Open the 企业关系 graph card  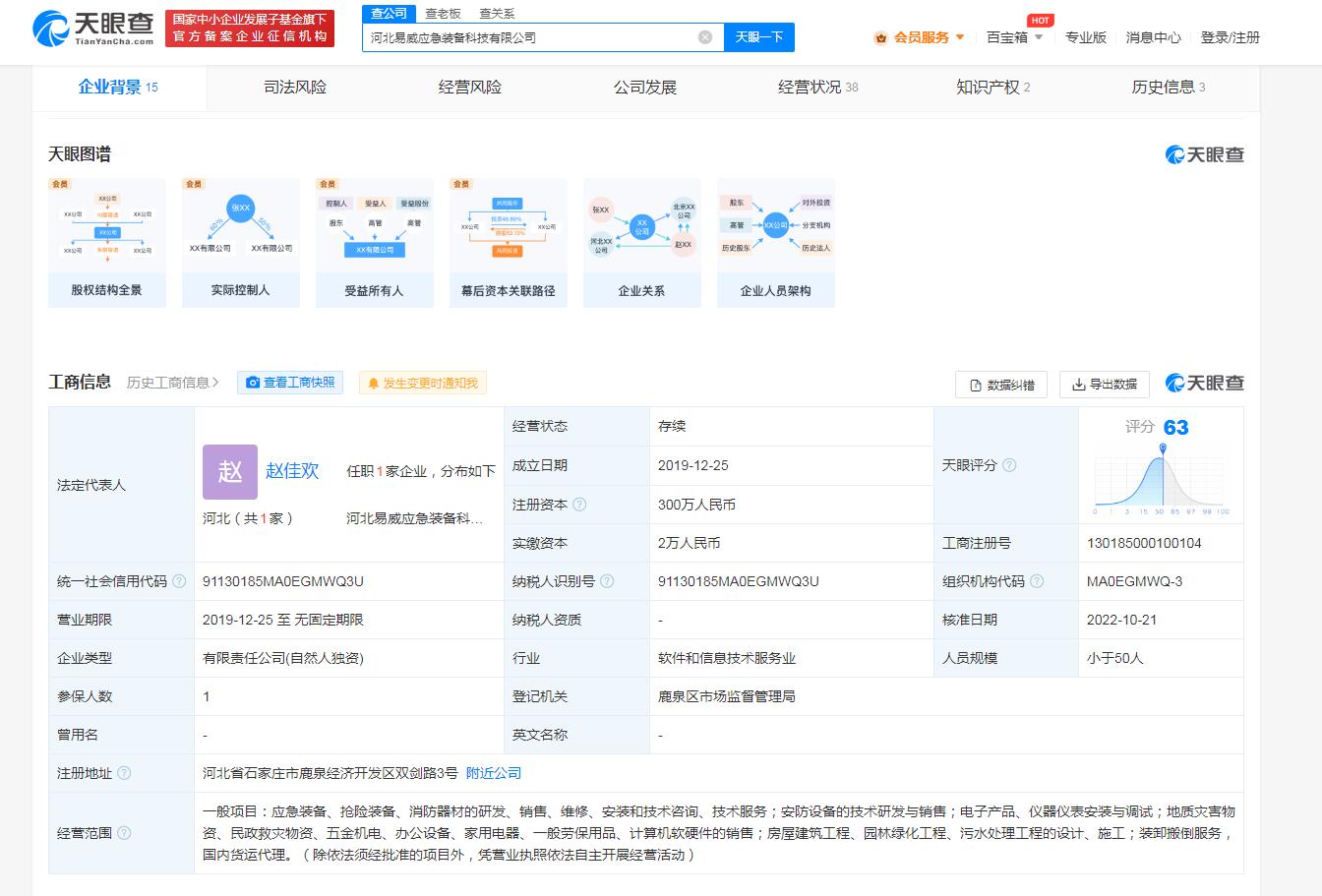[x=642, y=243]
